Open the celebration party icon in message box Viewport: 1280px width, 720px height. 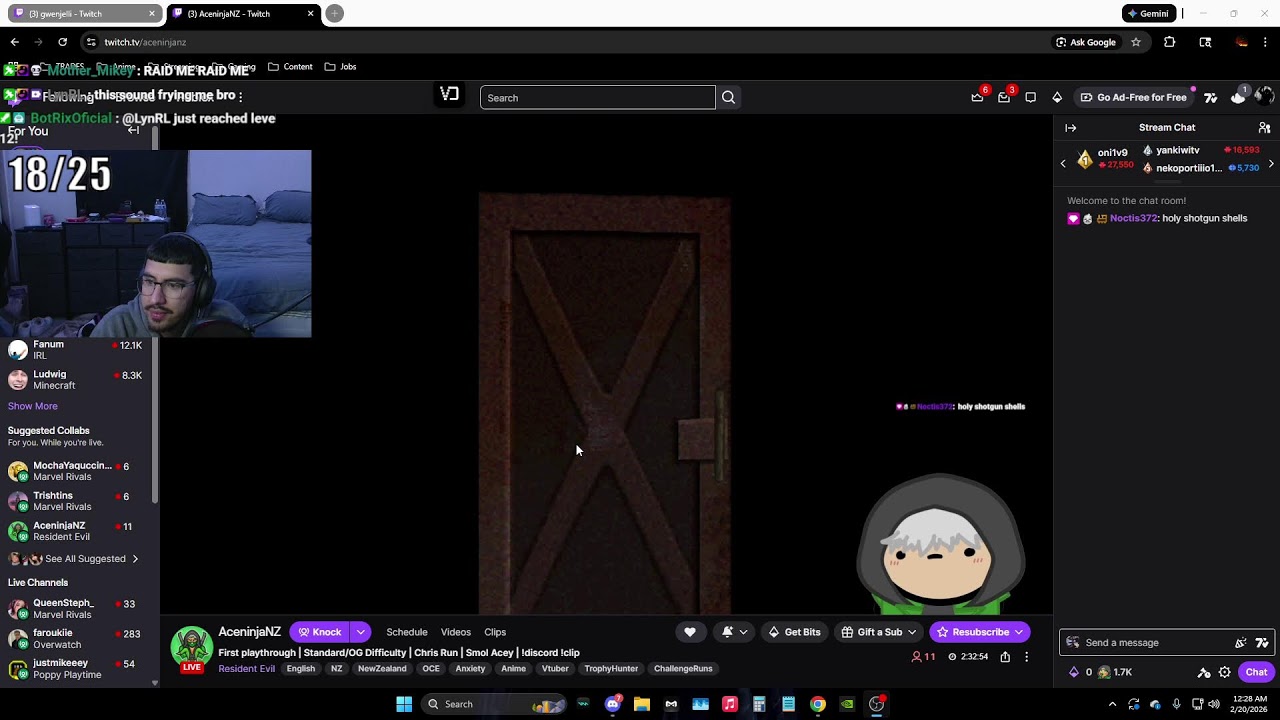click(x=1241, y=643)
